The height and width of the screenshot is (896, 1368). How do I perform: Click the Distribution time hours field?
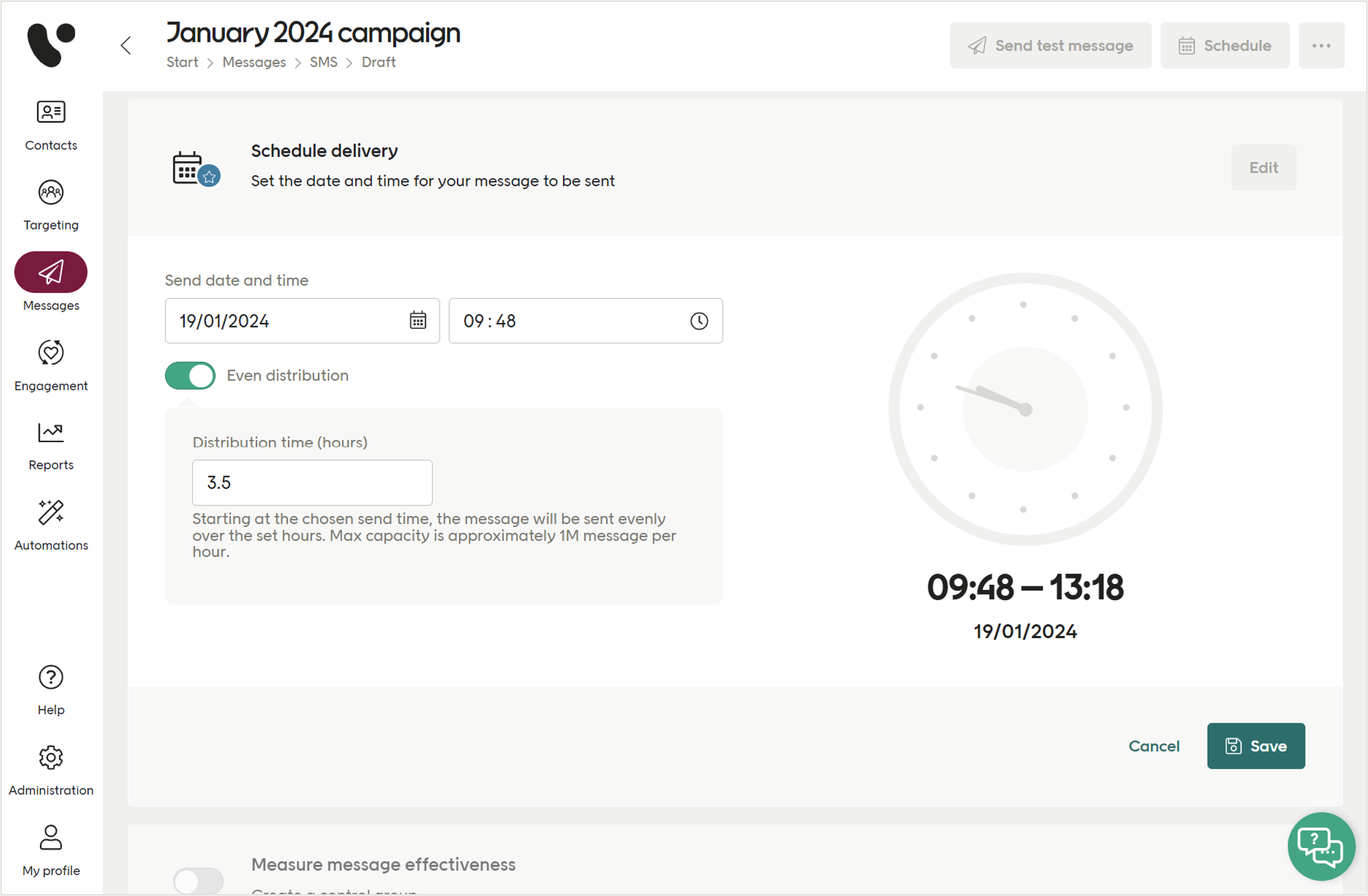coord(312,482)
